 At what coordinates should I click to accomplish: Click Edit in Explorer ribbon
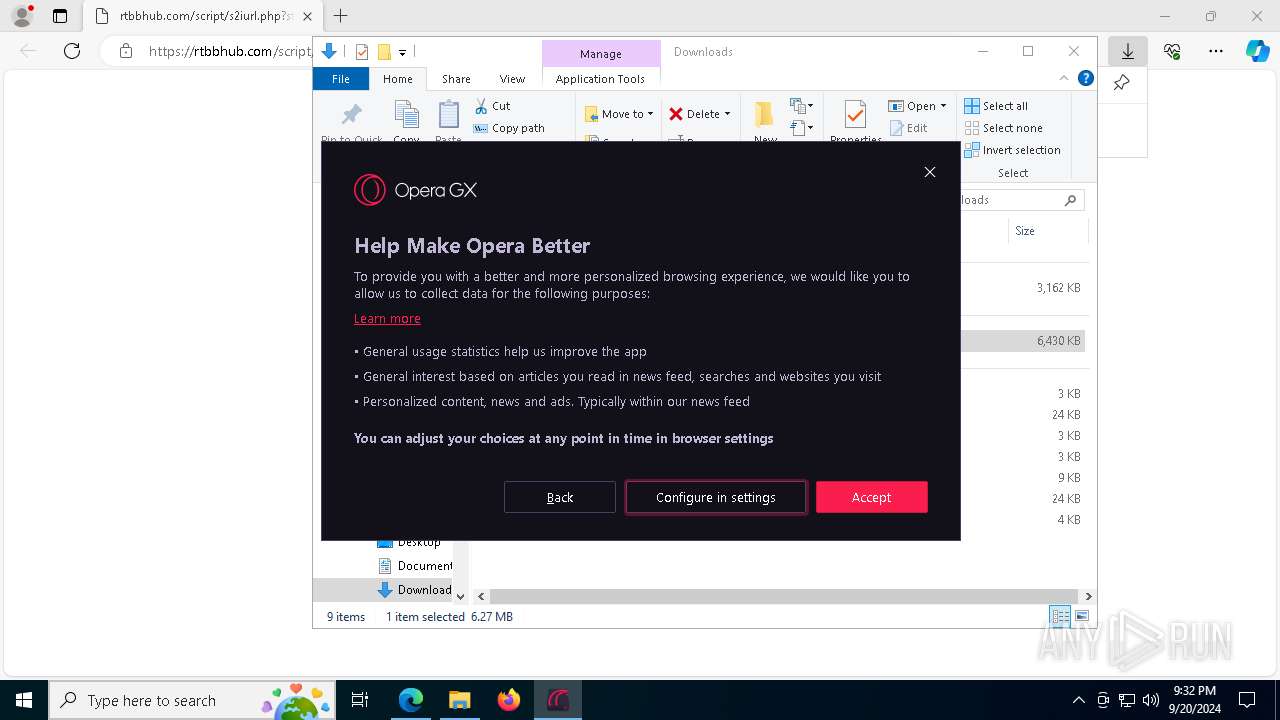[x=908, y=128]
